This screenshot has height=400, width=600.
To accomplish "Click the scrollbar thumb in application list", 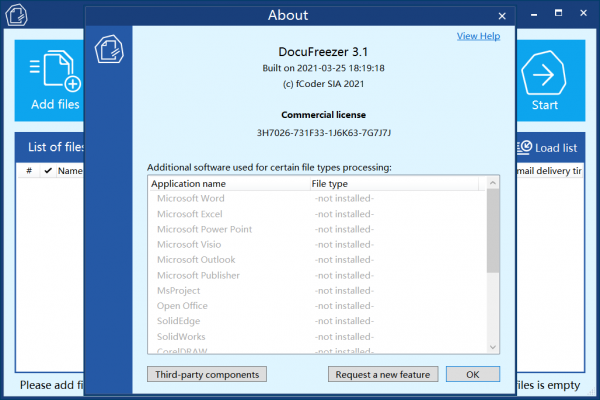I will click(493, 231).
